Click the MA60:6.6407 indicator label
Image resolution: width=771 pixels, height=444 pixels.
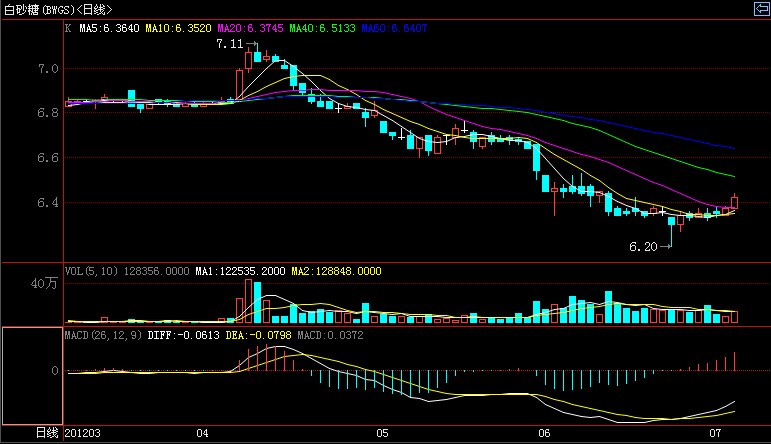pos(394,29)
